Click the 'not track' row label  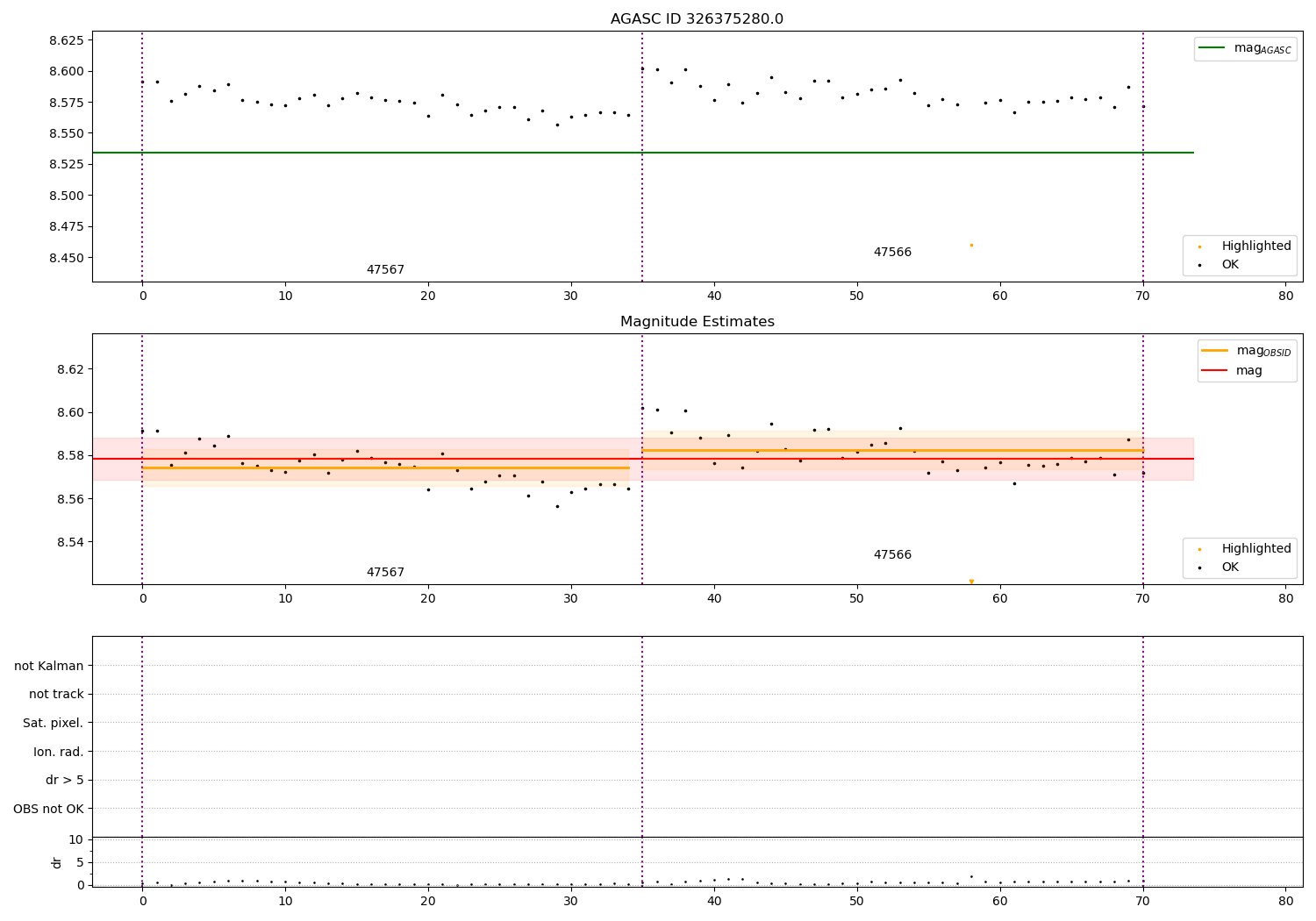pyautogui.click(x=56, y=694)
